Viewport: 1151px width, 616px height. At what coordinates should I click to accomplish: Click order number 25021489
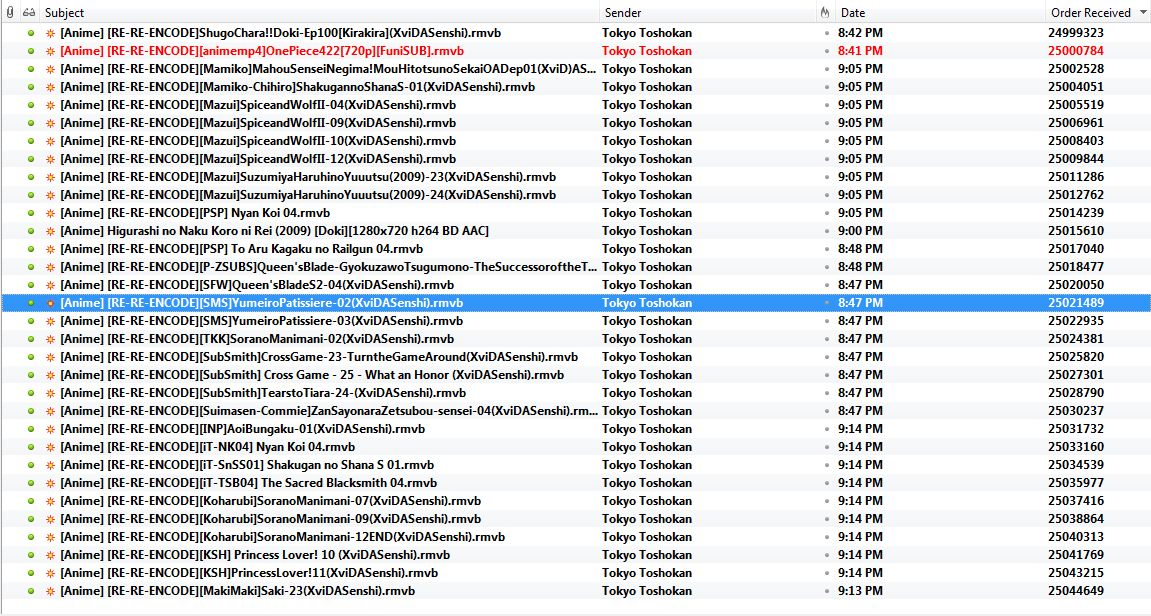coord(1075,303)
